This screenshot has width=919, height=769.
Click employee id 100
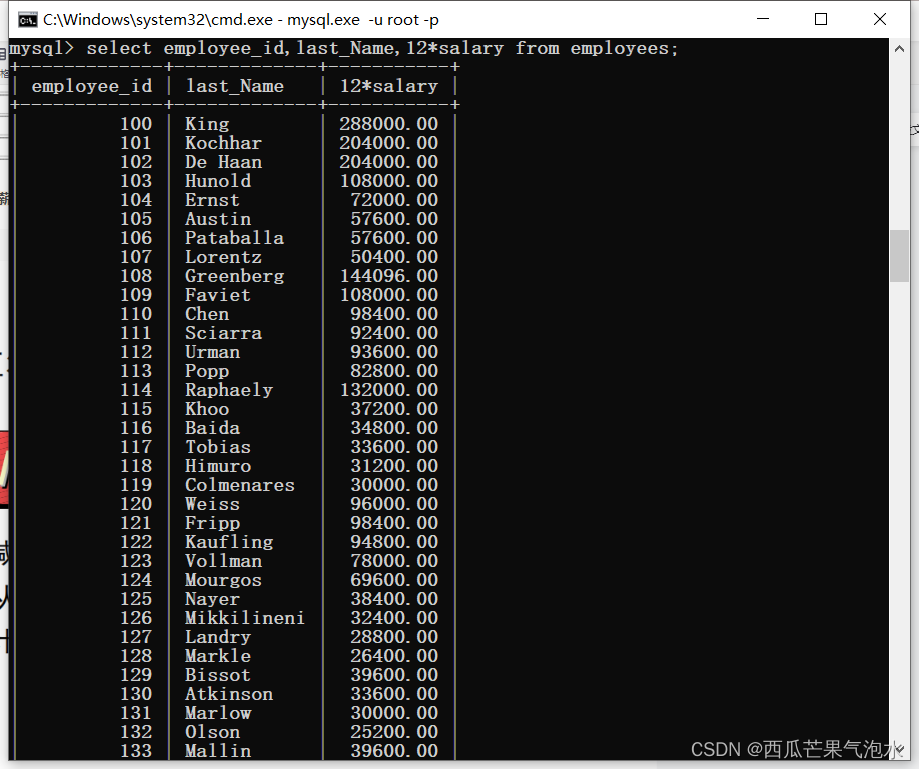click(x=136, y=124)
